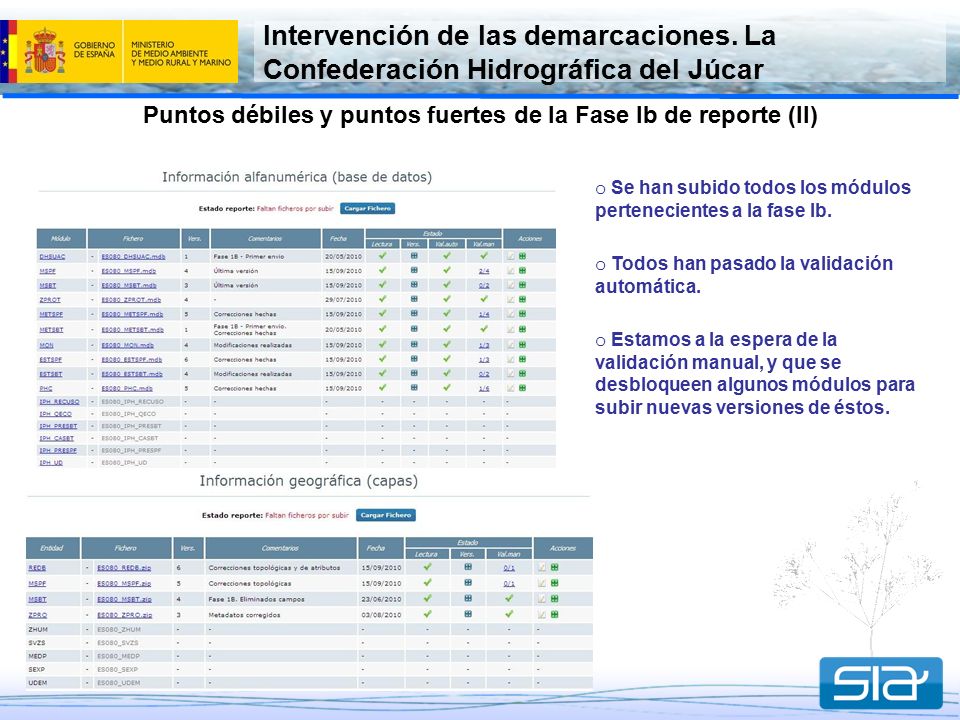Click comment 'Fase 1B. Eliminados campos'
960x720 pixels.
coord(256,599)
